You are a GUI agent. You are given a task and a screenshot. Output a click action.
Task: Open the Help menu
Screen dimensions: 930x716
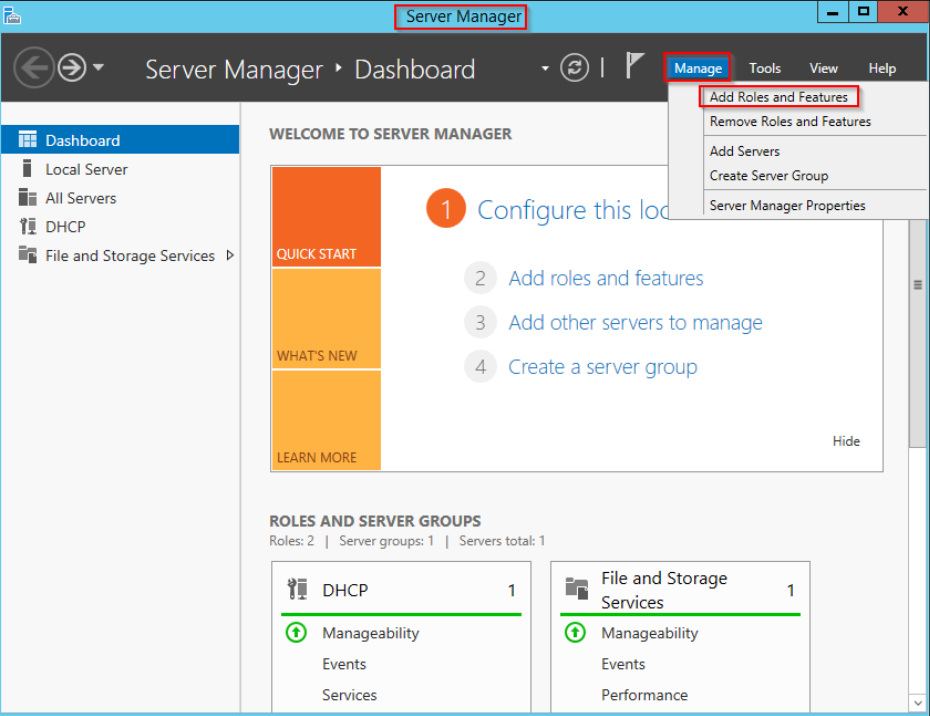click(882, 68)
